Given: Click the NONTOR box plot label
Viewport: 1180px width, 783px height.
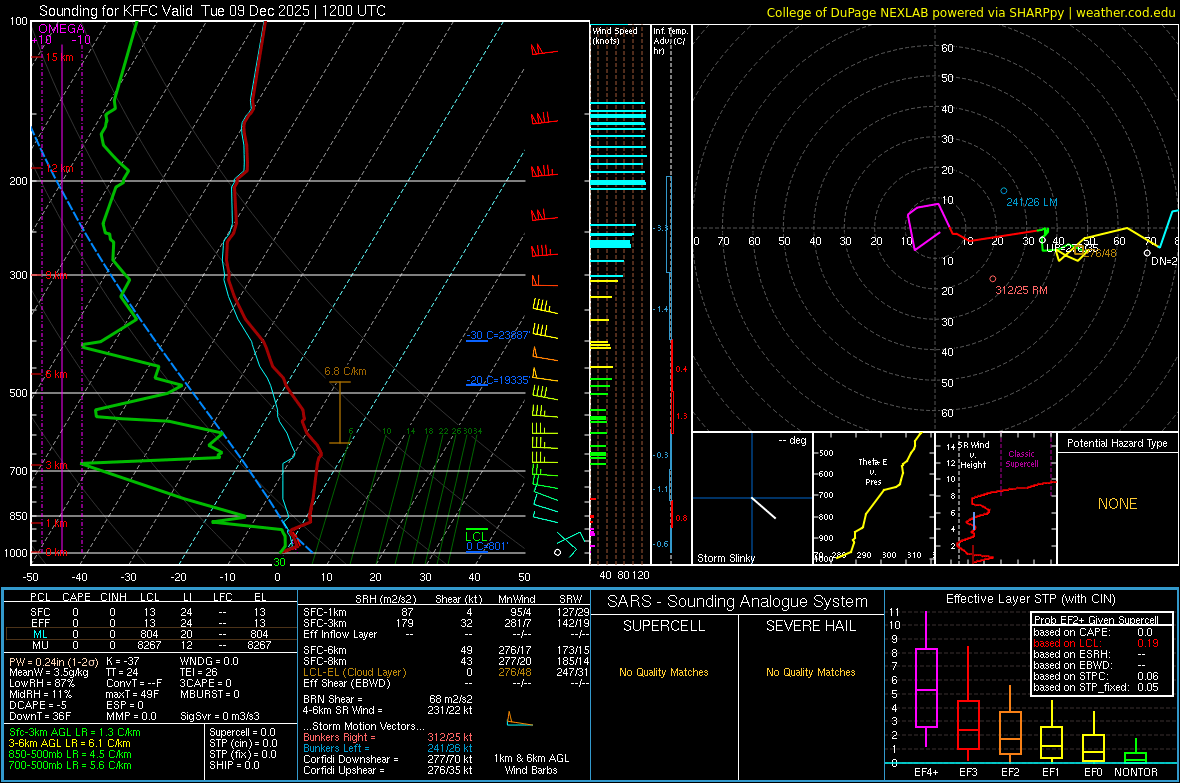Looking at the screenshot, I should [1136, 772].
